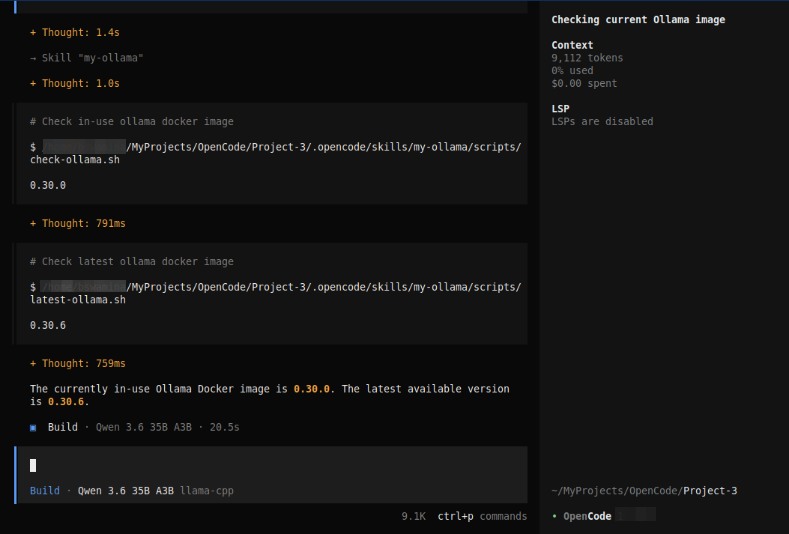
Task: Click the "0% used" context value
Action: click(x=572, y=70)
